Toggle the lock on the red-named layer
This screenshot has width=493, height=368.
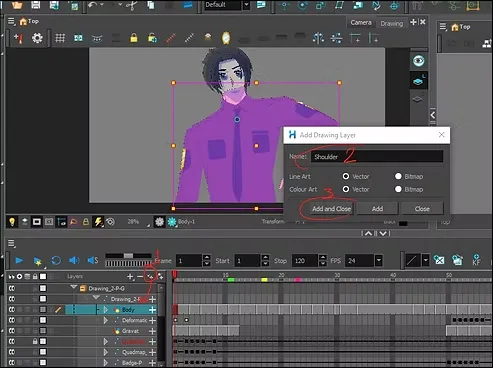(35, 342)
